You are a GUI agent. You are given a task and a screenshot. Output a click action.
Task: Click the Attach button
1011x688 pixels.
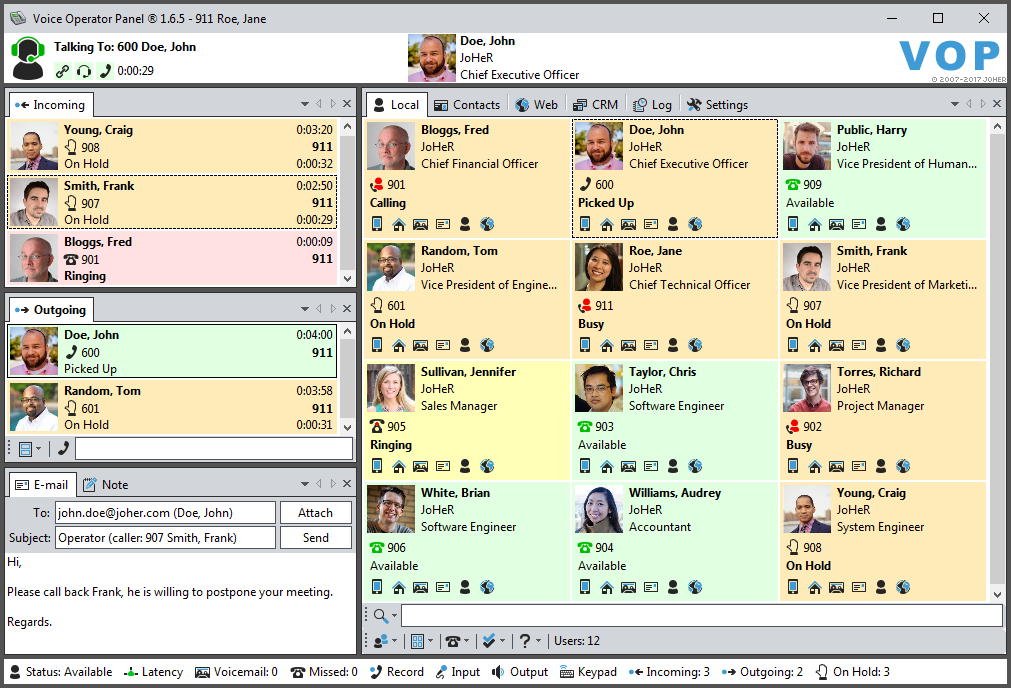coord(315,512)
